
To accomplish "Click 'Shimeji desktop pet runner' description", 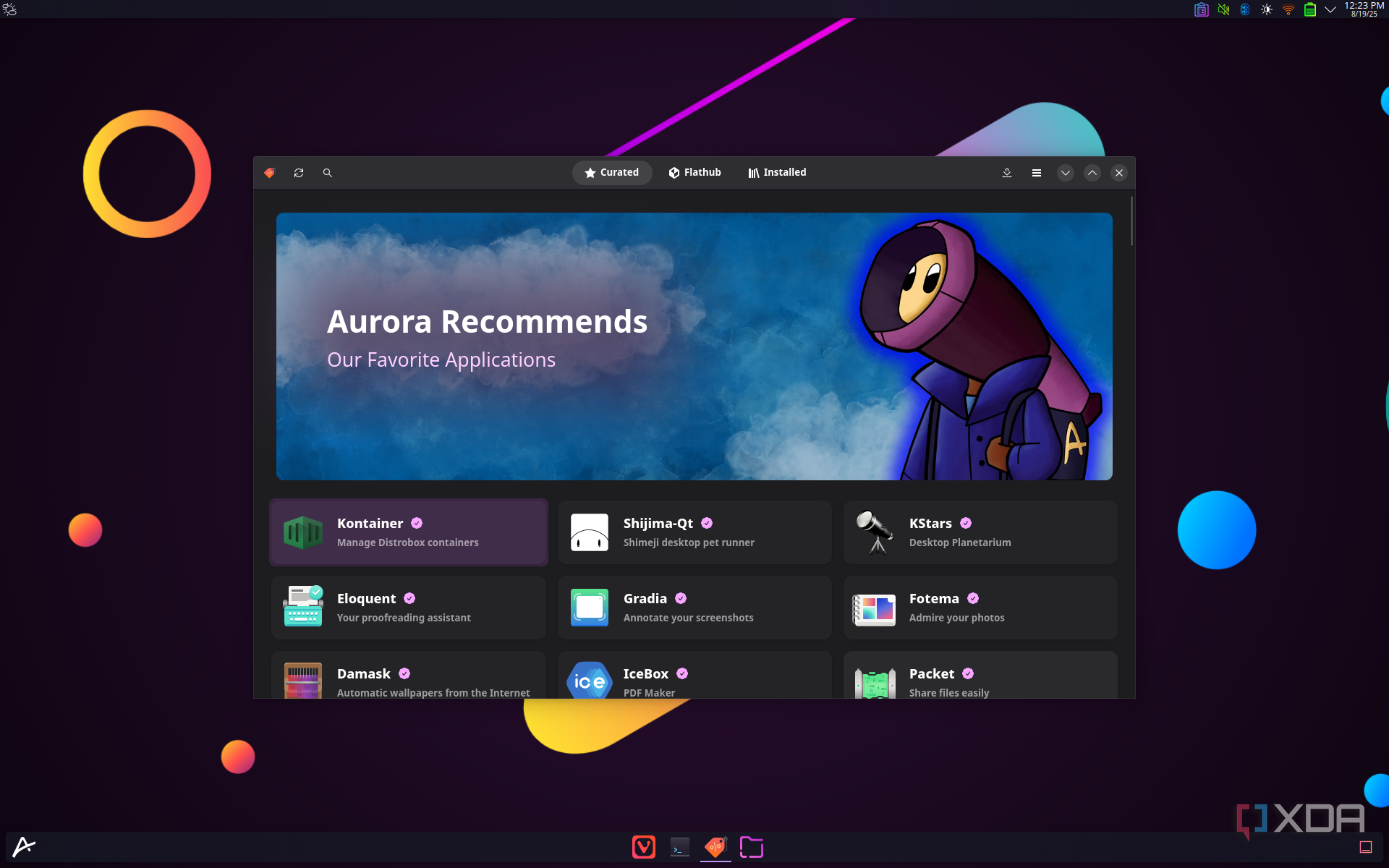I will [689, 542].
